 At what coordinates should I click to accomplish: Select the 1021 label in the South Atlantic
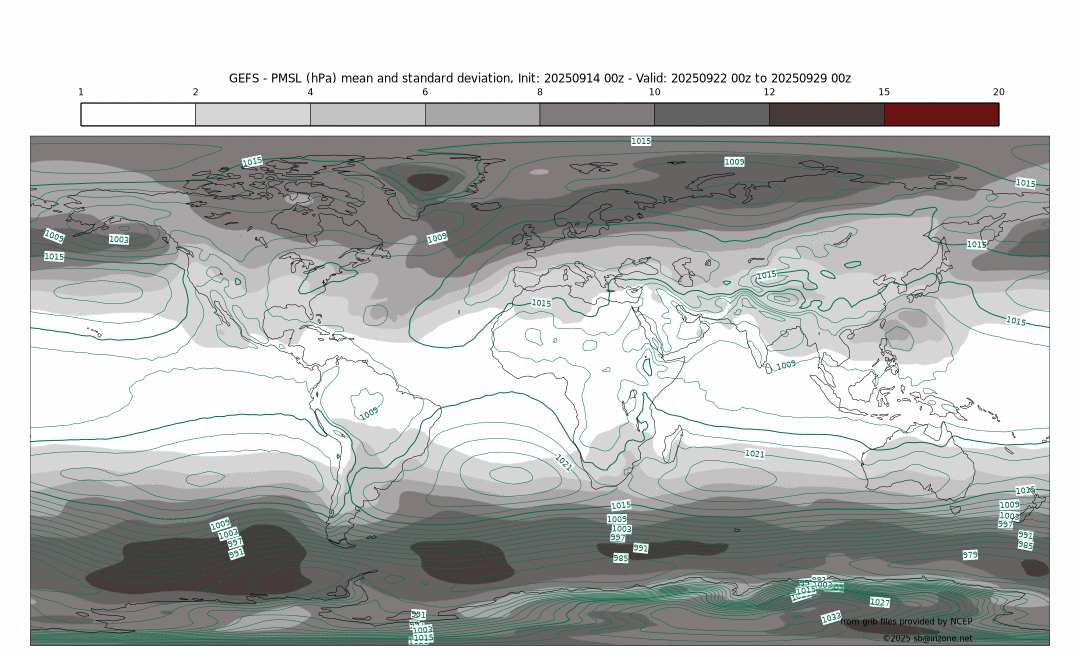pos(564,462)
